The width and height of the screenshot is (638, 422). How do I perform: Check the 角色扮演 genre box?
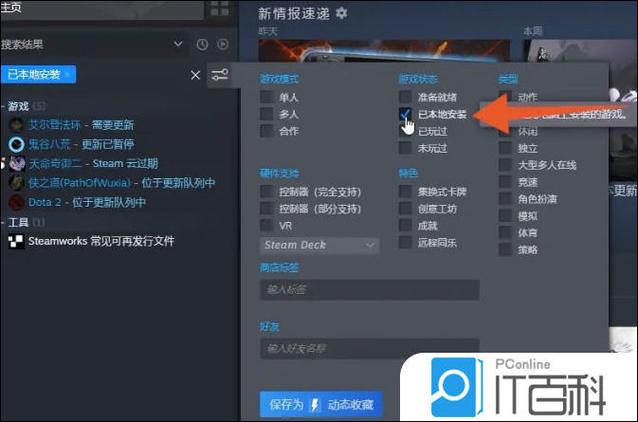pyautogui.click(x=505, y=199)
